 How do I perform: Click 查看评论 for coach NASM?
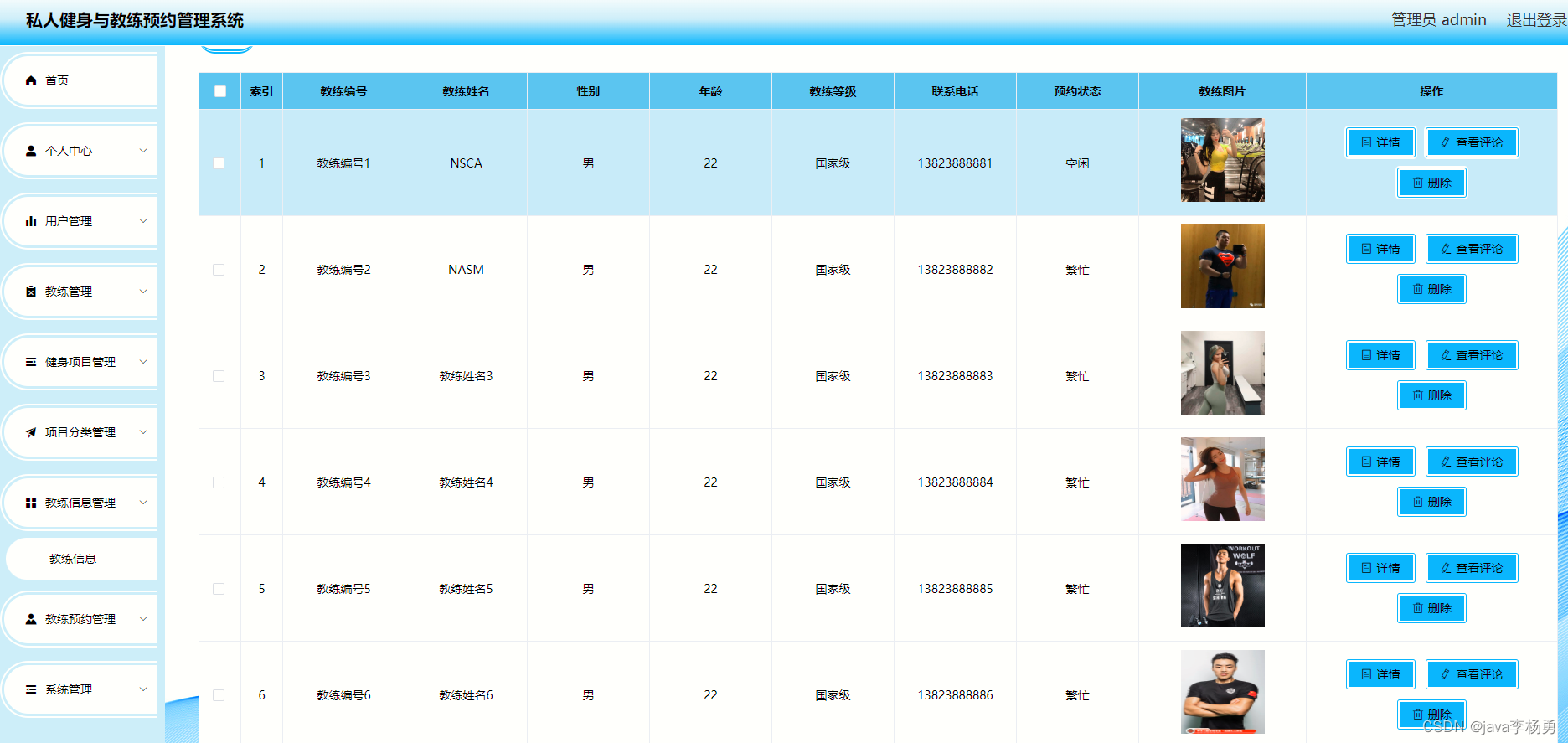[x=1472, y=249]
